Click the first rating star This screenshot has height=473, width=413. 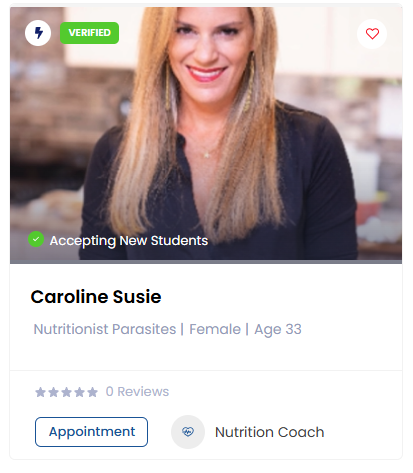click(x=40, y=392)
